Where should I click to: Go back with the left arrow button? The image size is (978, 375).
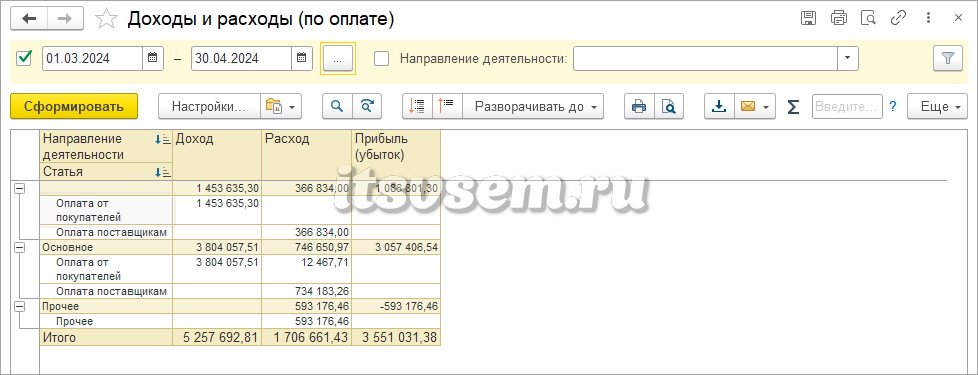[x=29, y=19]
